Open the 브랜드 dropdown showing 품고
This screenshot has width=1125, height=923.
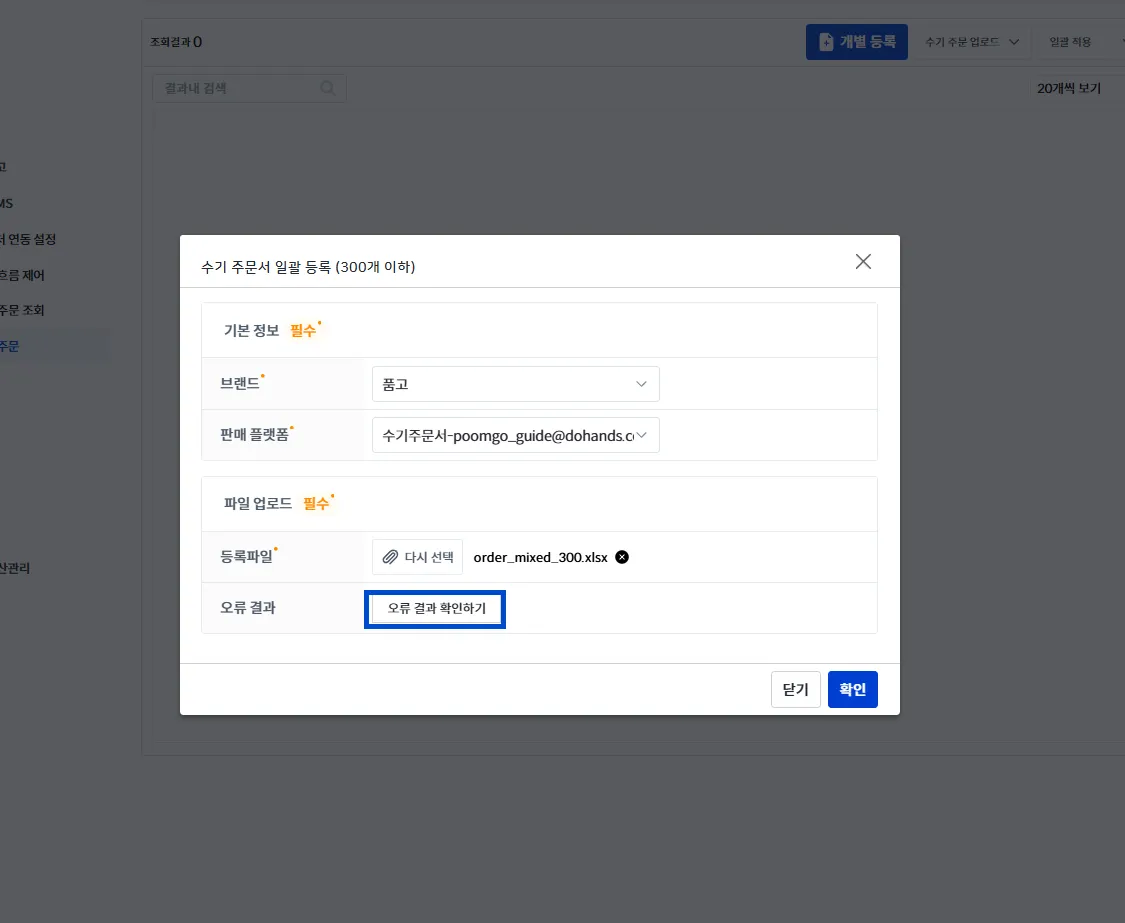(515, 384)
